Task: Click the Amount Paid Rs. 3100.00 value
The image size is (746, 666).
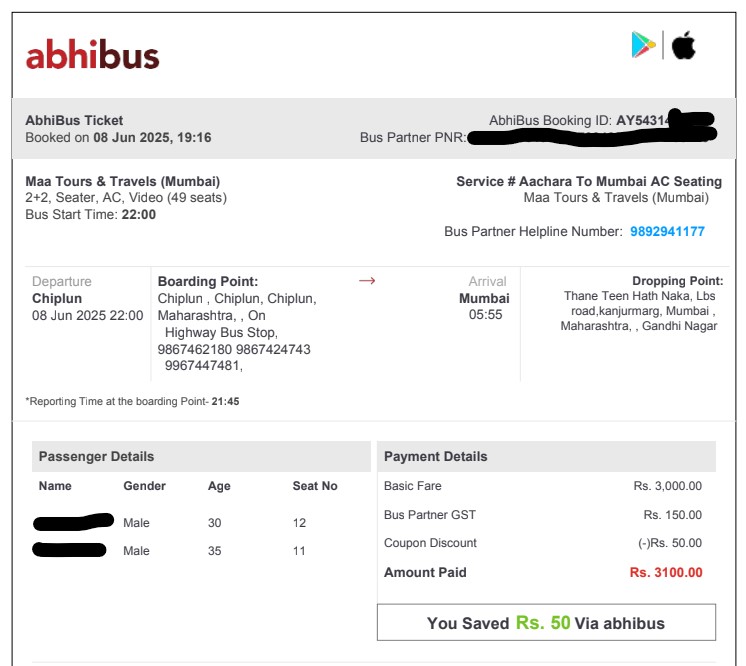Action: 666,573
